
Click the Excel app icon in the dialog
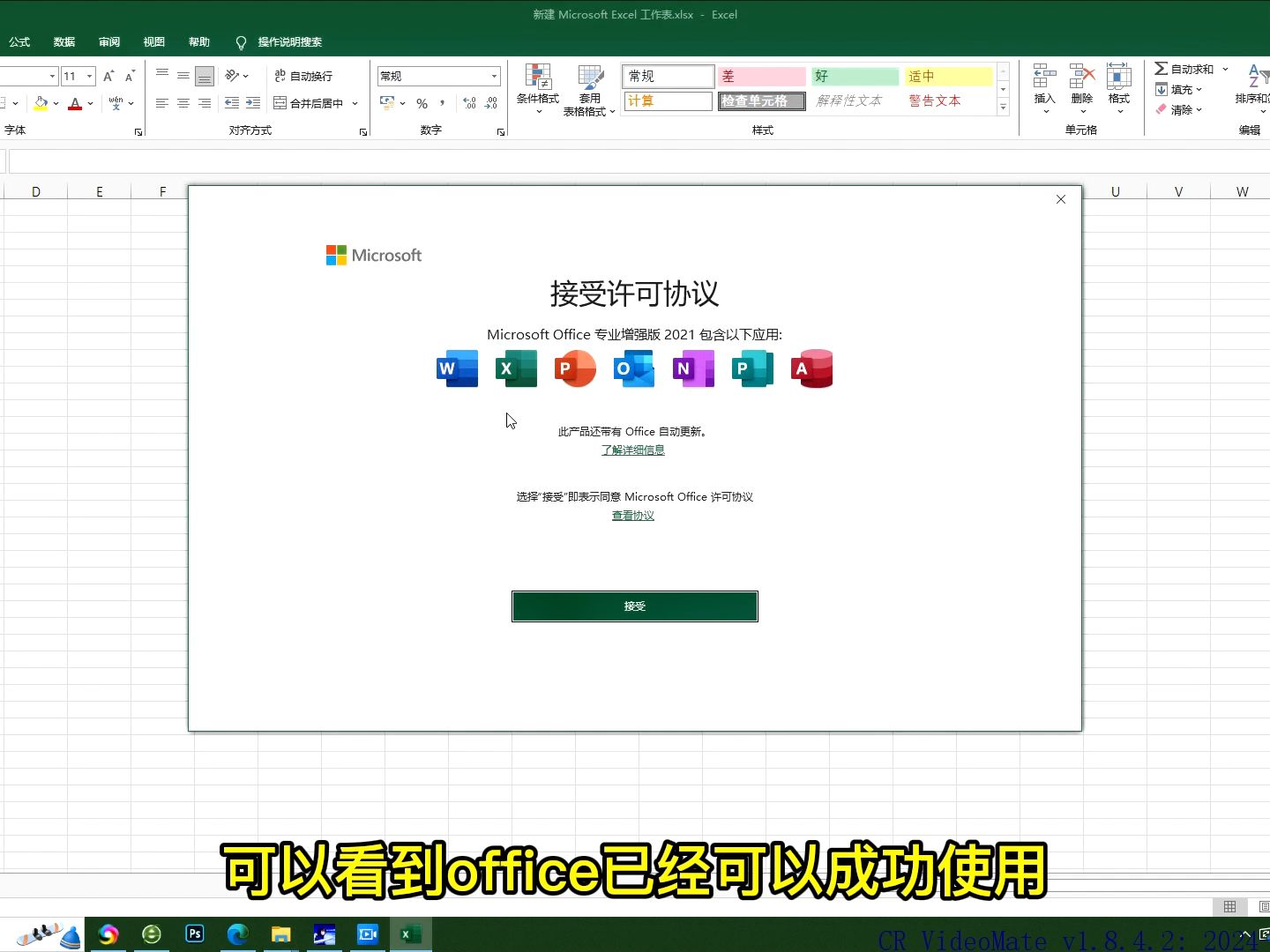(516, 368)
